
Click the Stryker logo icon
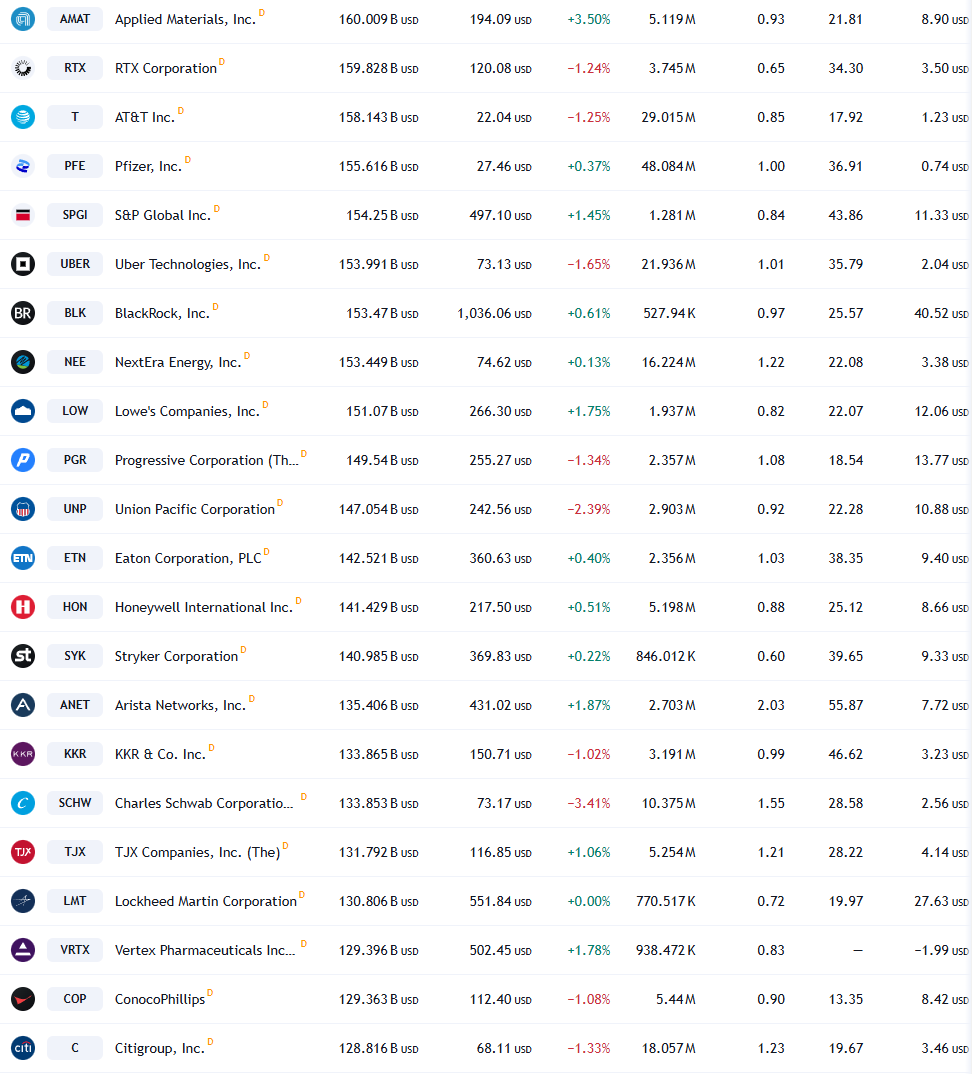tap(23, 655)
